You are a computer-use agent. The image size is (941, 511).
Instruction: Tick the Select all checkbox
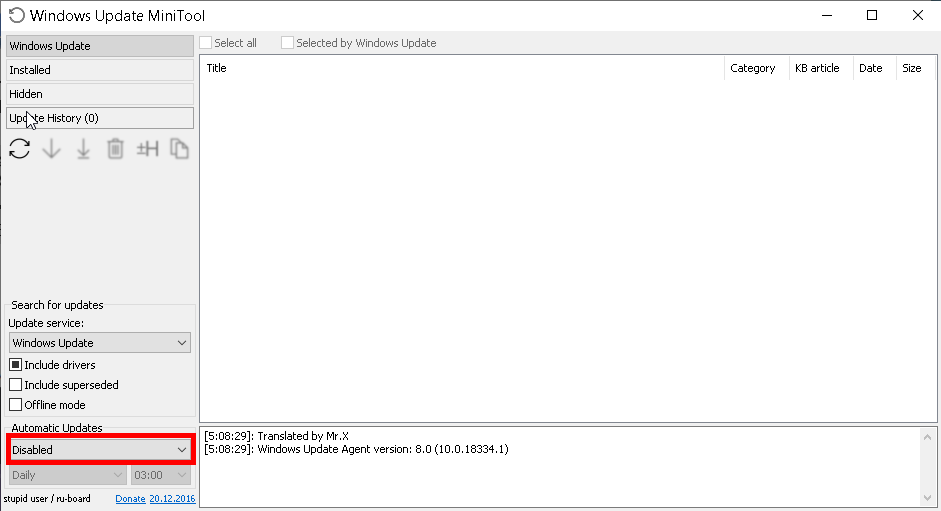click(x=206, y=43)
